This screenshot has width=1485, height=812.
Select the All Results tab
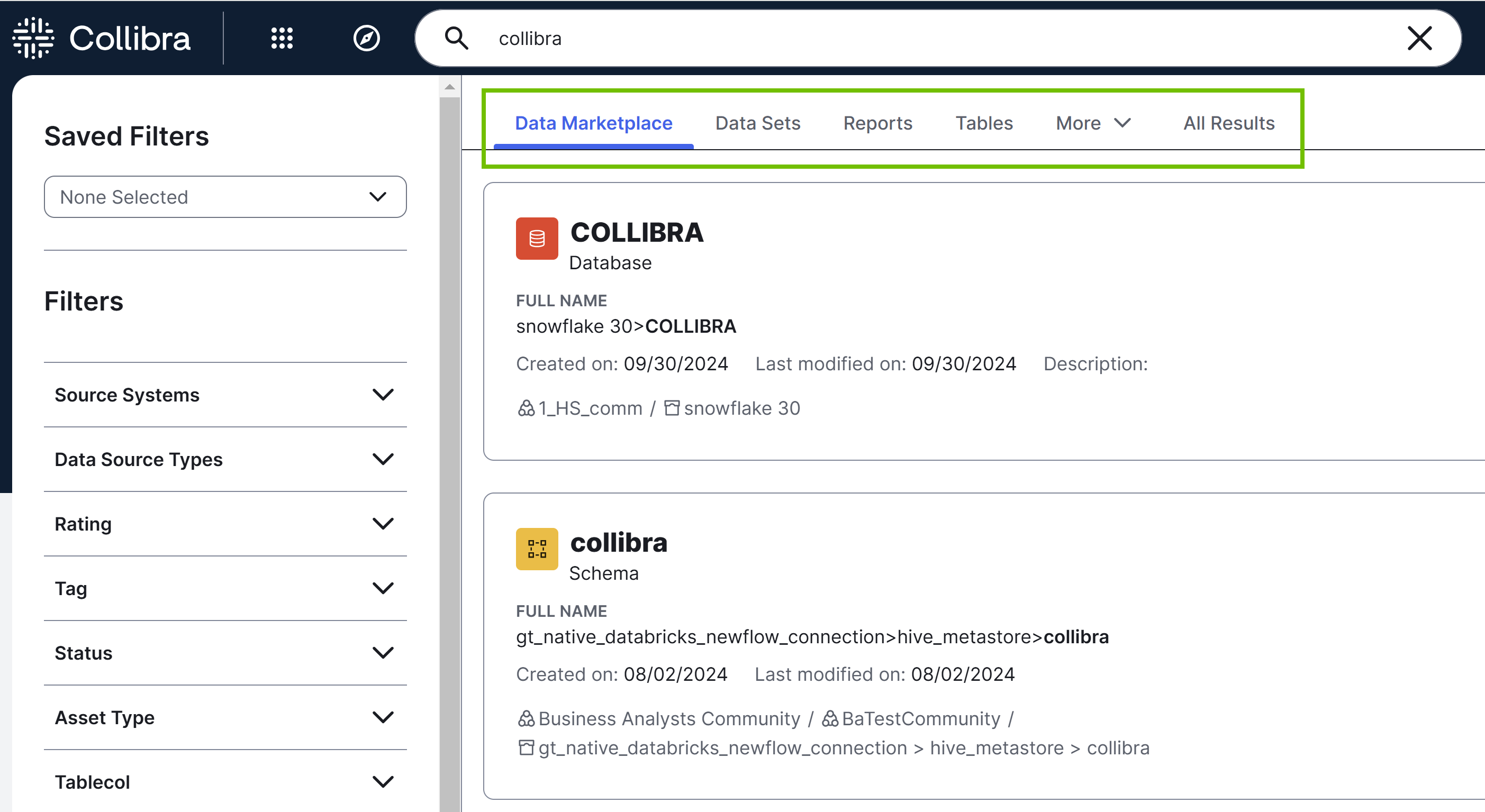(1228, 122)
